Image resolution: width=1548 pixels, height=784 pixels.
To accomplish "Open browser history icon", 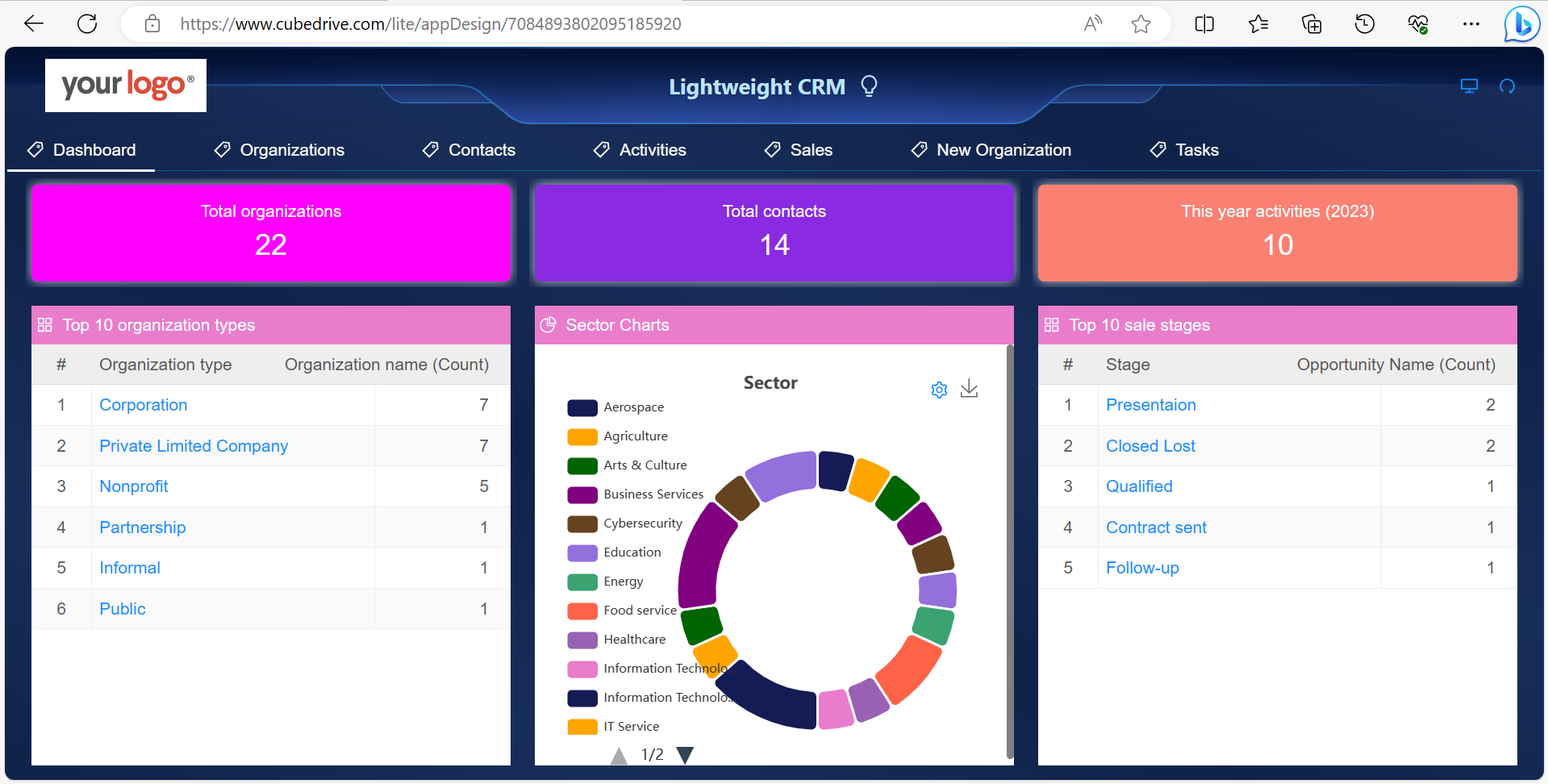I will pyautogui.click(x=1364, y=24).
